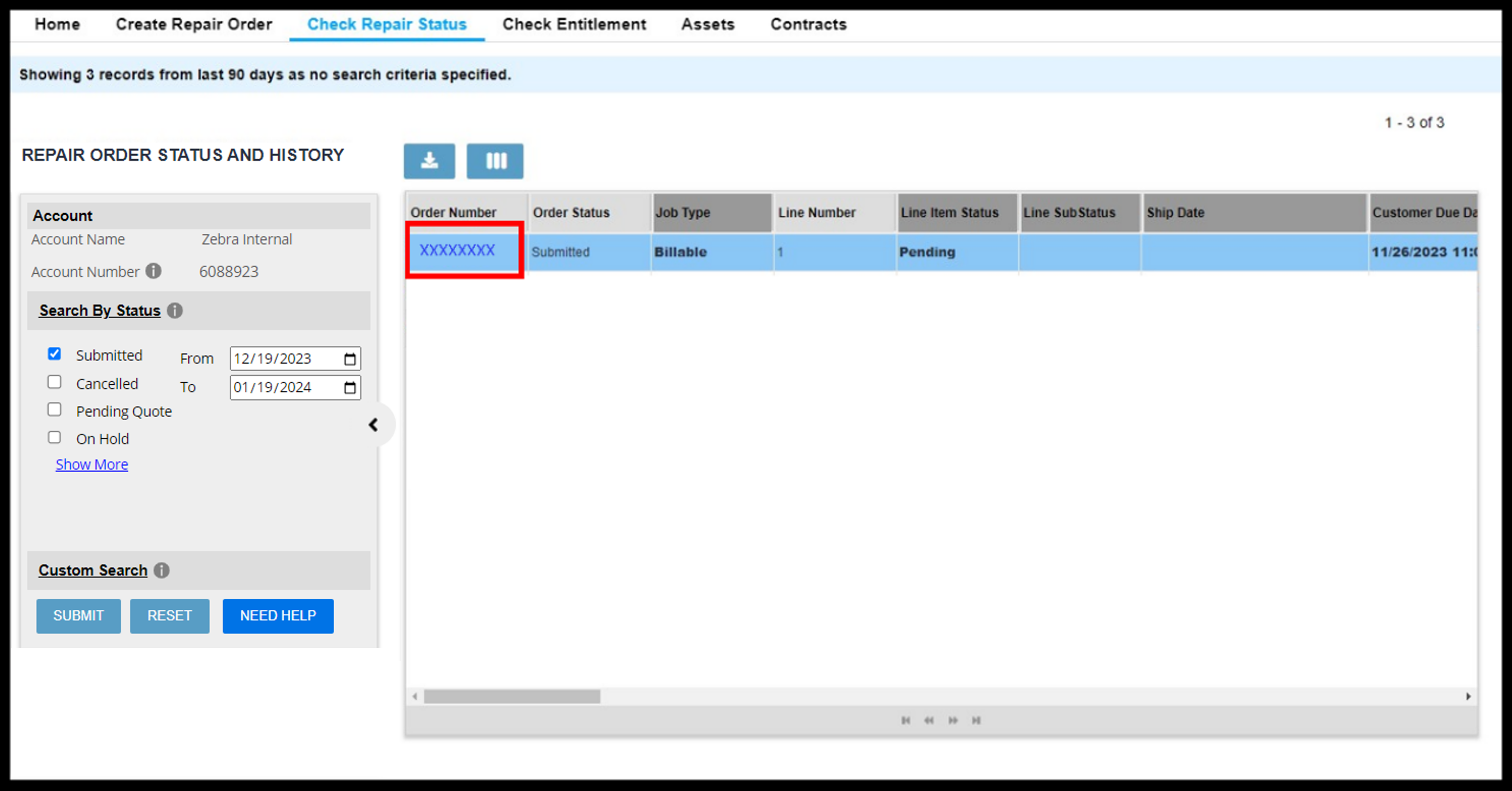The image size is (1512, 791).
Task: Click the first page navigation icon
Action: [x=906, y=719]
